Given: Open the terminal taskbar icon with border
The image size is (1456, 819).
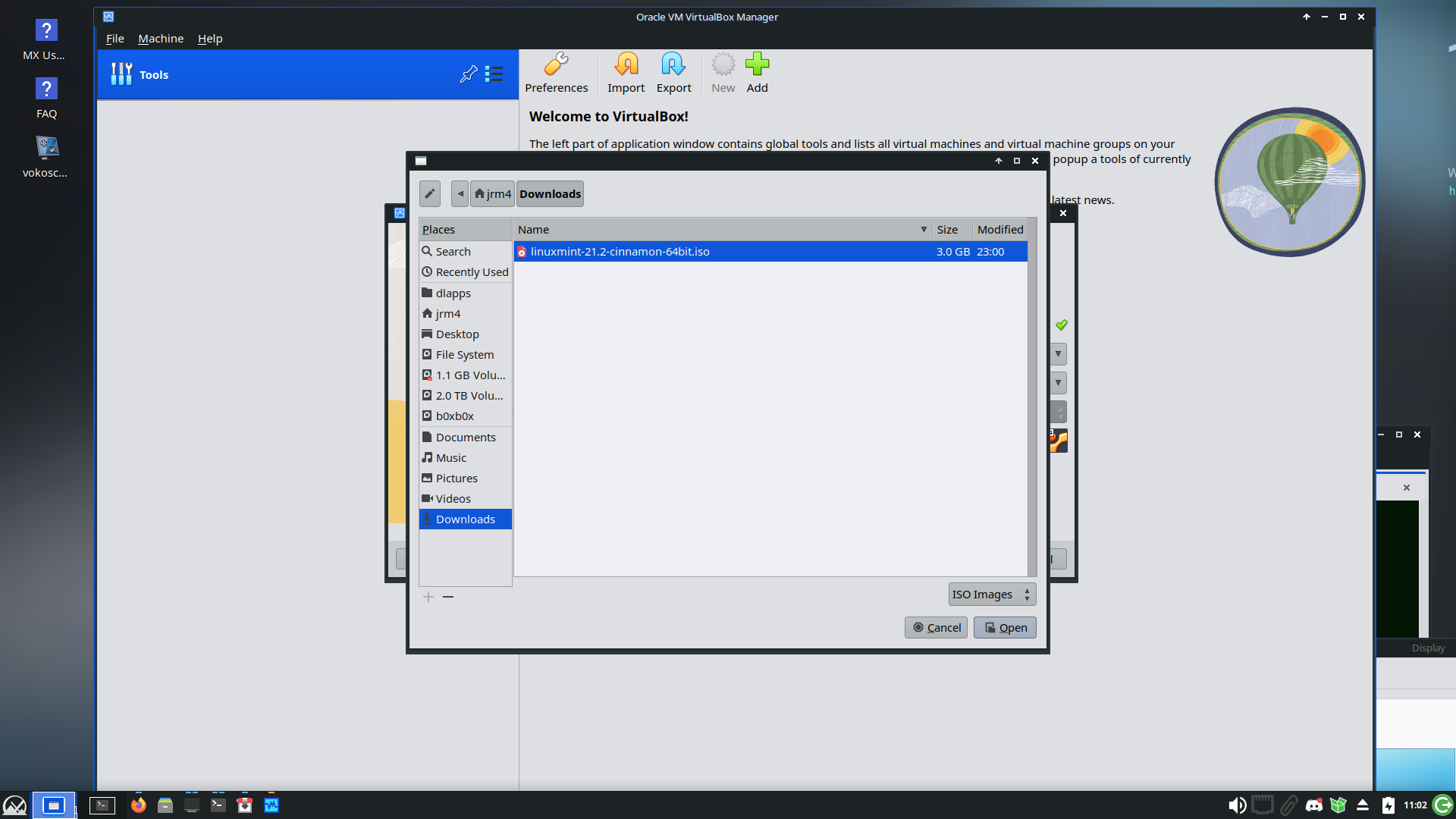Looking at the screenshot, I should coord(102,805).
